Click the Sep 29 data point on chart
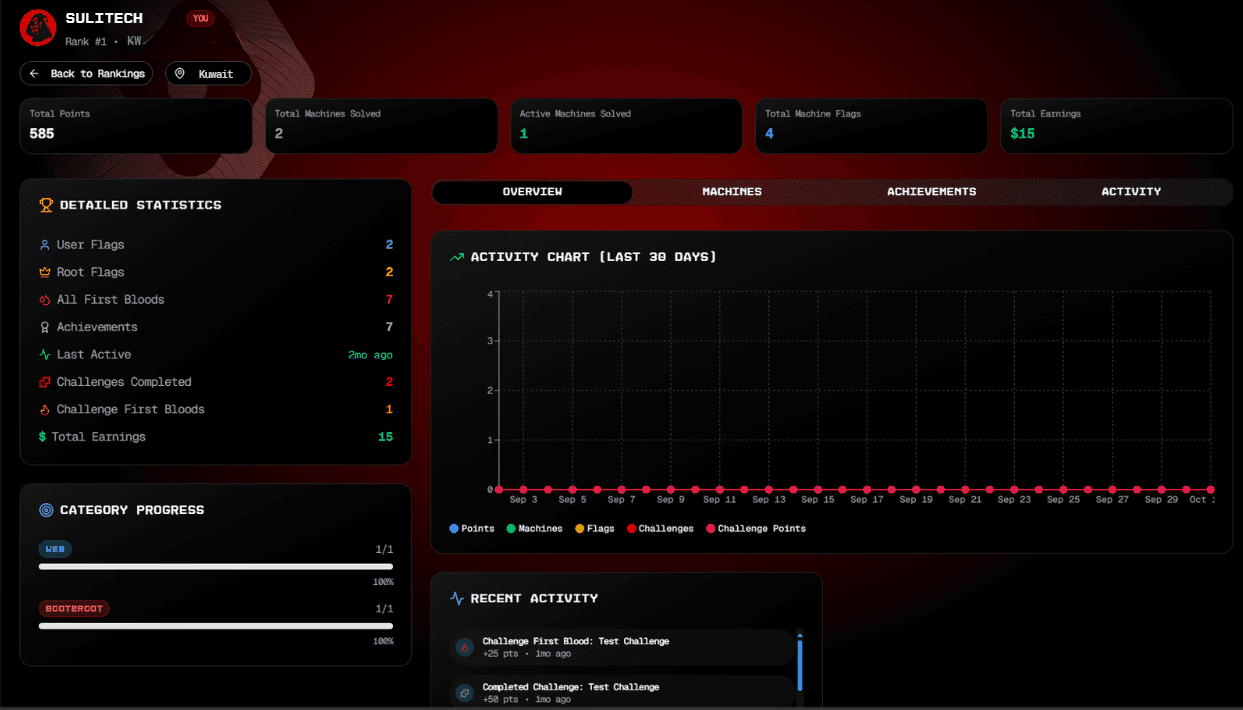1243x710 pixels. pyautogui.click(x=1161, y=490)
